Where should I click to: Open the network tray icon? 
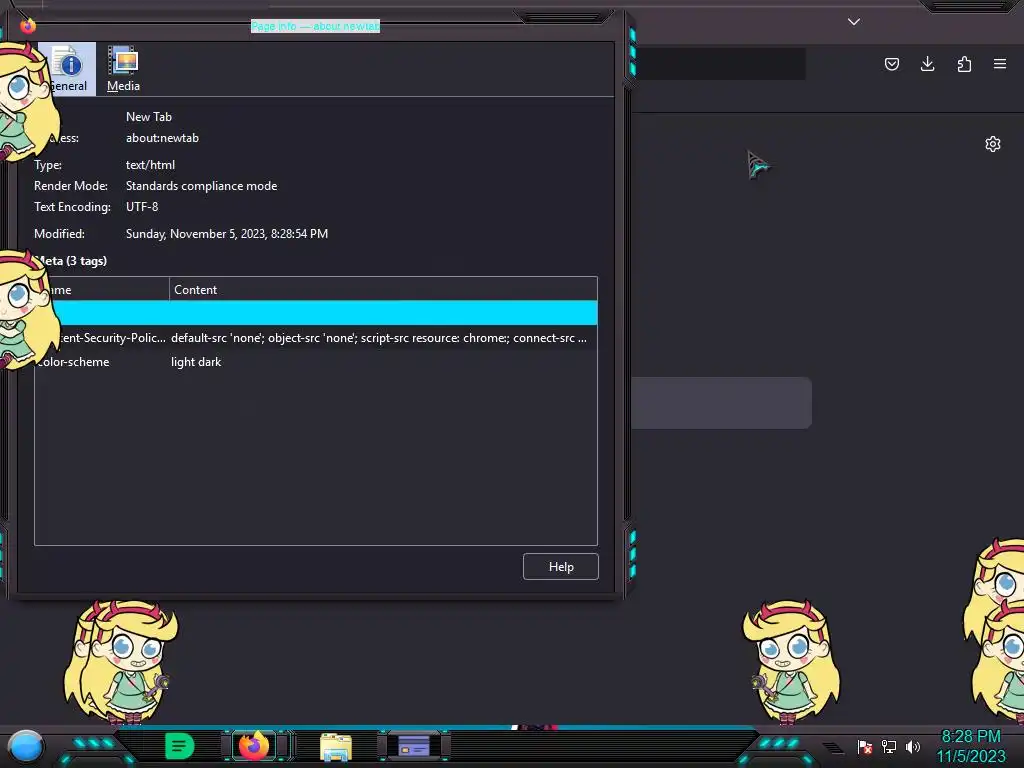(889, 746)
